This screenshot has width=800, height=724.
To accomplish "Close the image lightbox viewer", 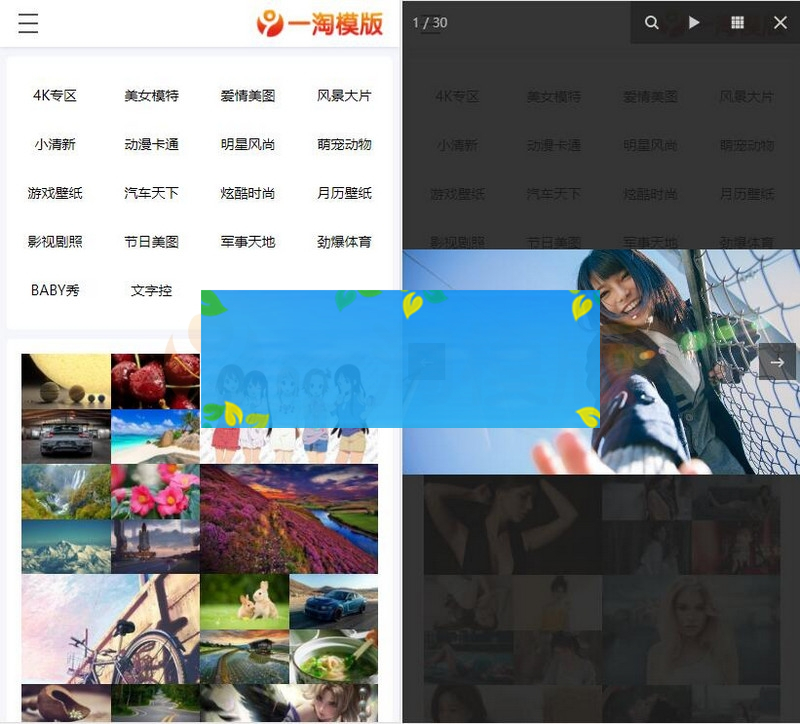I will coord(780,21).
